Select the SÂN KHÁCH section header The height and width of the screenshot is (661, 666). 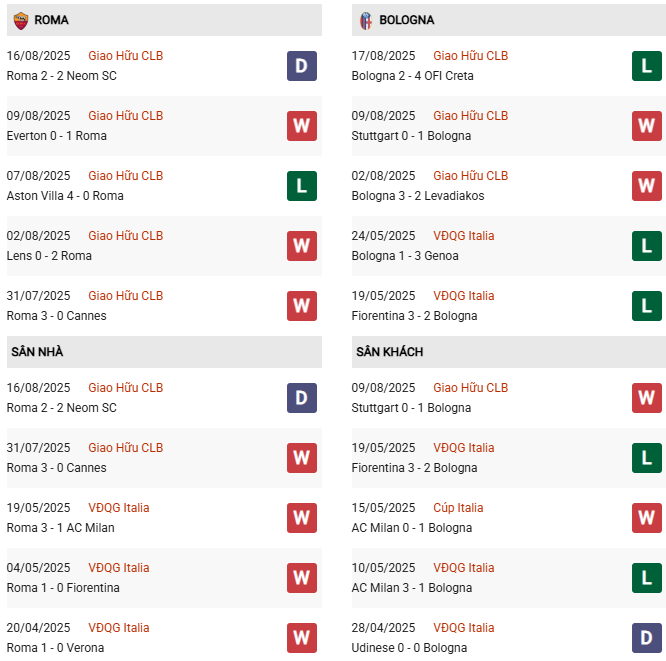coord(389,352)
